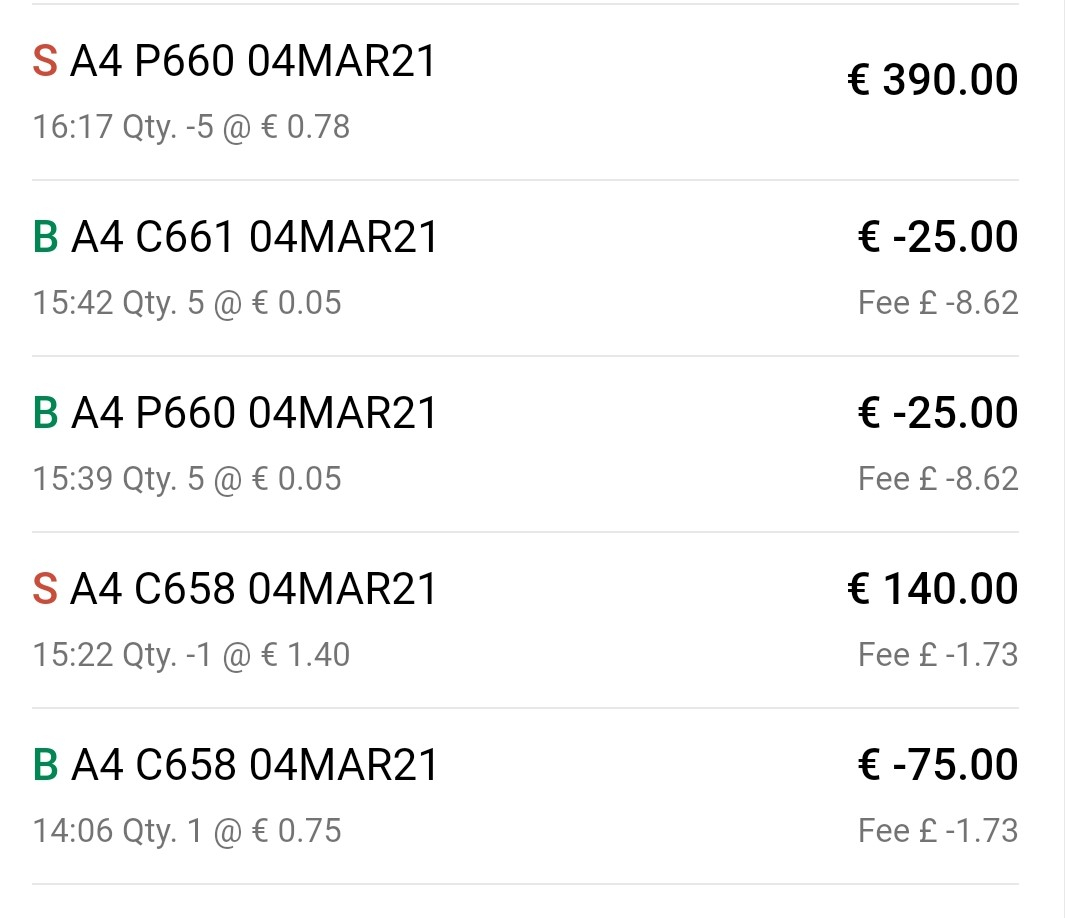Tap the 15:22 Qty. -1 @ € 1.40 details
The width and height of the screenshot is (1065, 918).
coord(191,655)
